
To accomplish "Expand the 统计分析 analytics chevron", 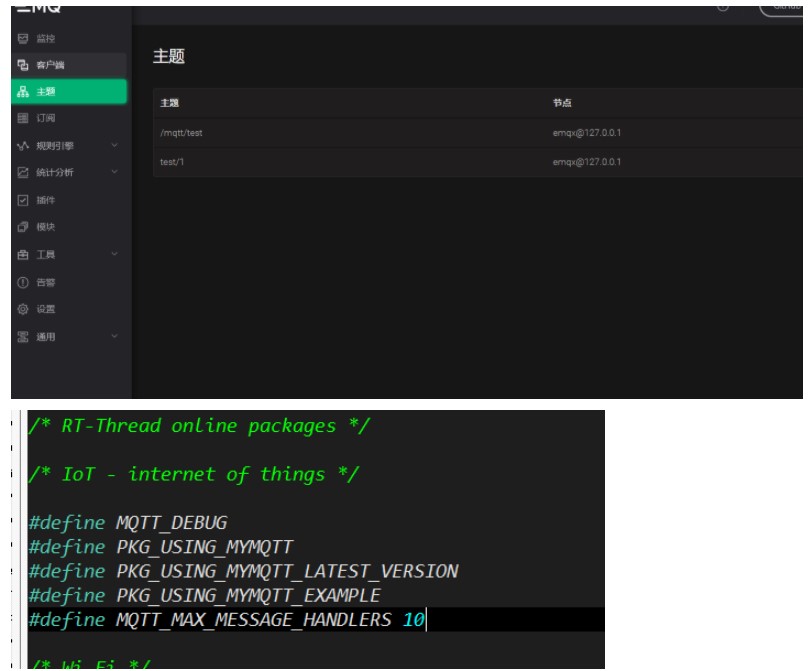I will [x=114, y=172].
